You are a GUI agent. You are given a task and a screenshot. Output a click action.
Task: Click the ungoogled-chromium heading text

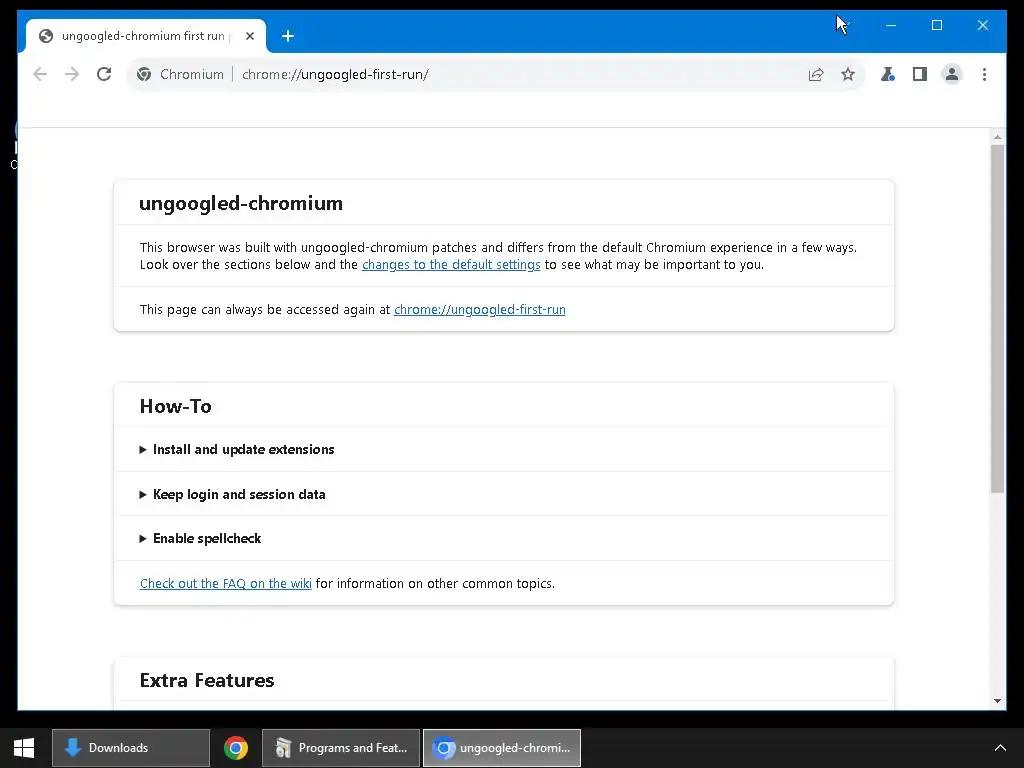(x=241, y=203)
